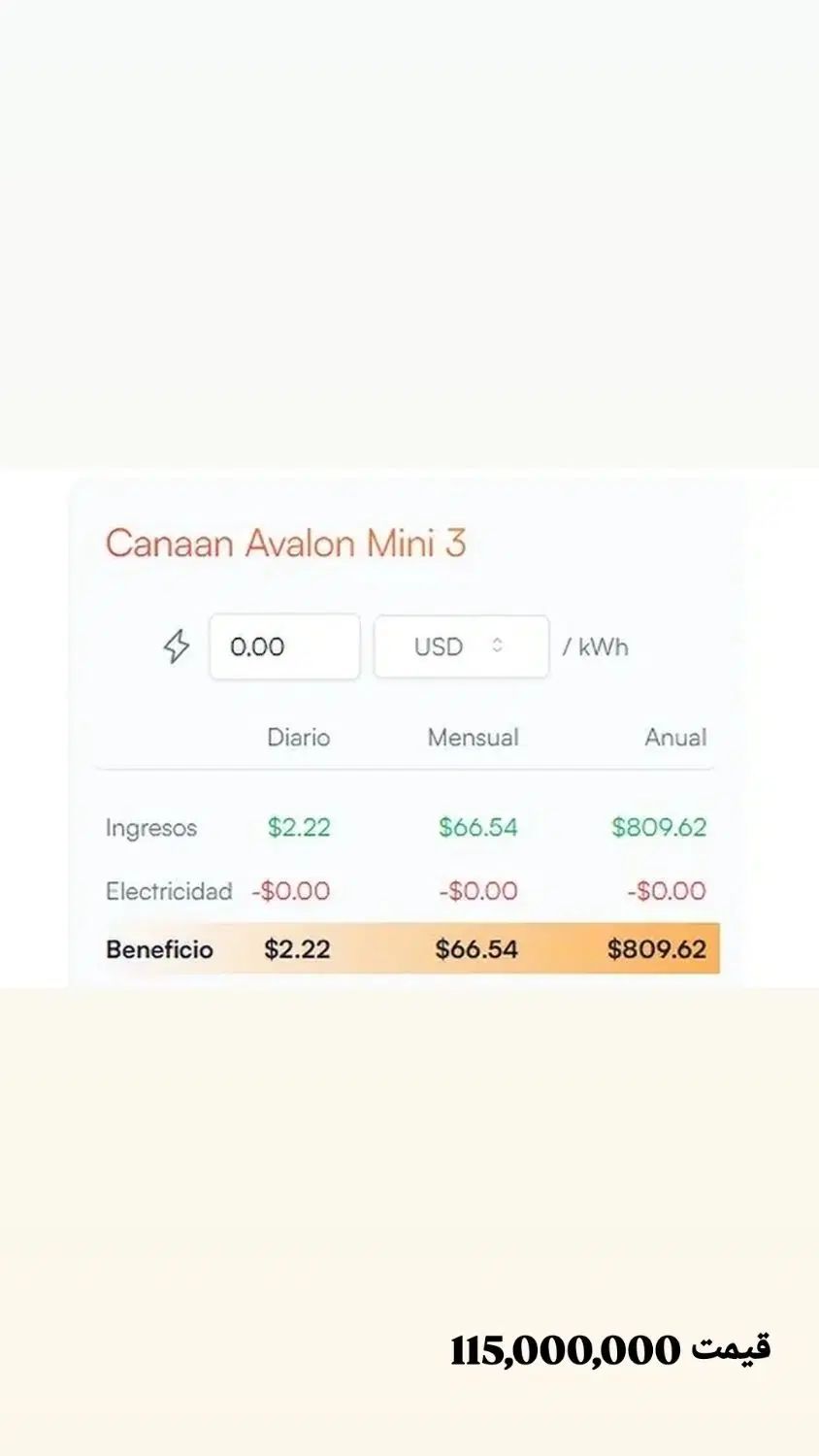The height and width of the screenshot is (1456, 819).
Task: Click annual income value $809.62 in green
Action: [x=659, y=827]
